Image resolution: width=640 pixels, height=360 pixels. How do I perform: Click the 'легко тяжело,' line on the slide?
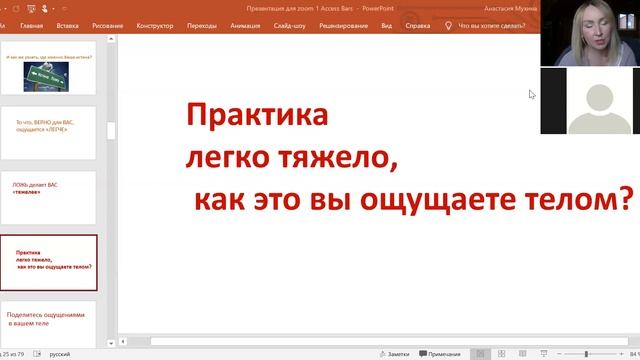(291, 157)
